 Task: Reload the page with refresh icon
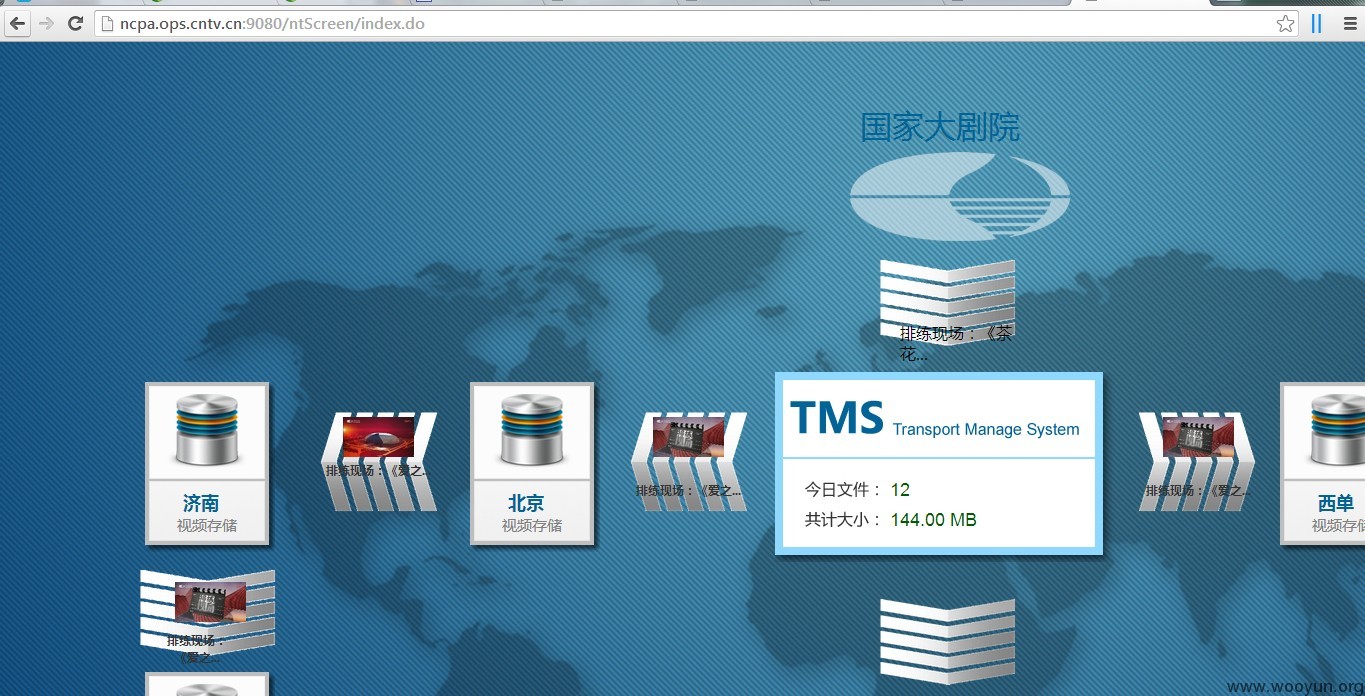pyautogui.click(x=75, y=23)
